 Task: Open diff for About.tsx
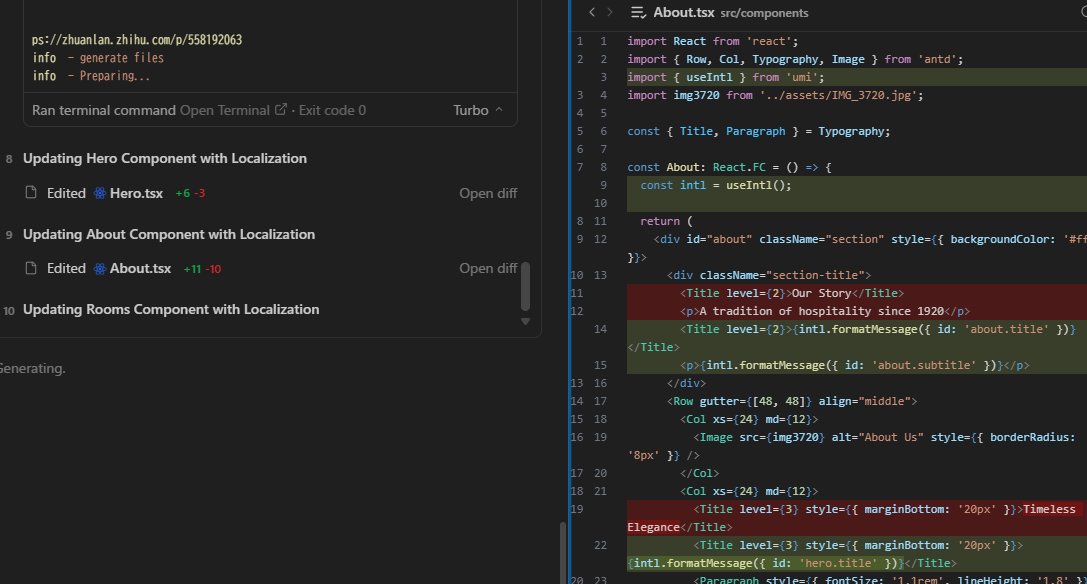click(488, 268)
